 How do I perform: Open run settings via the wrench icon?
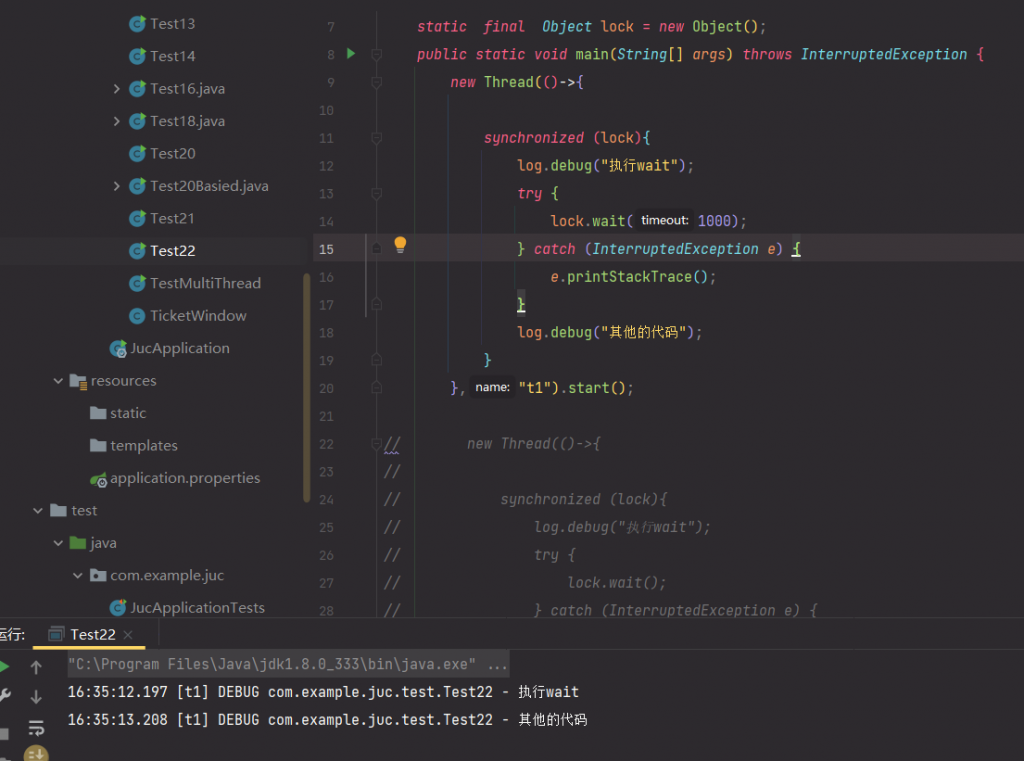(x=5, y=697)
